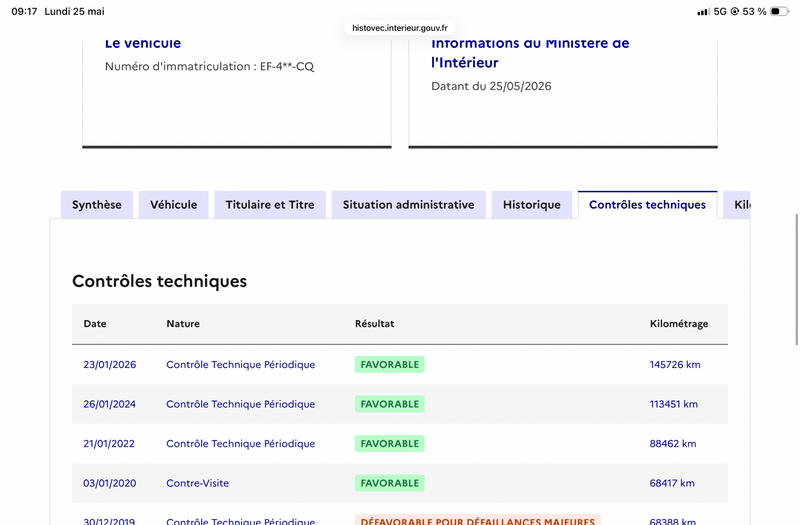Switch to the Historique tab
Viewport: 800px width, 525px height.
tap(532, 205)
